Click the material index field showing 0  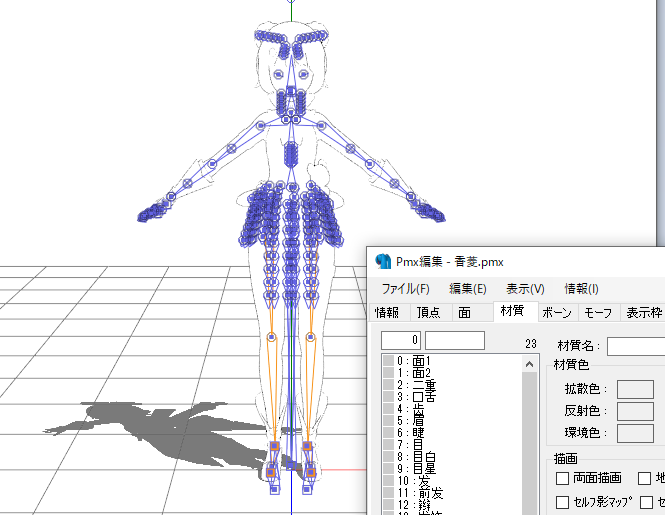click(401, 342)
